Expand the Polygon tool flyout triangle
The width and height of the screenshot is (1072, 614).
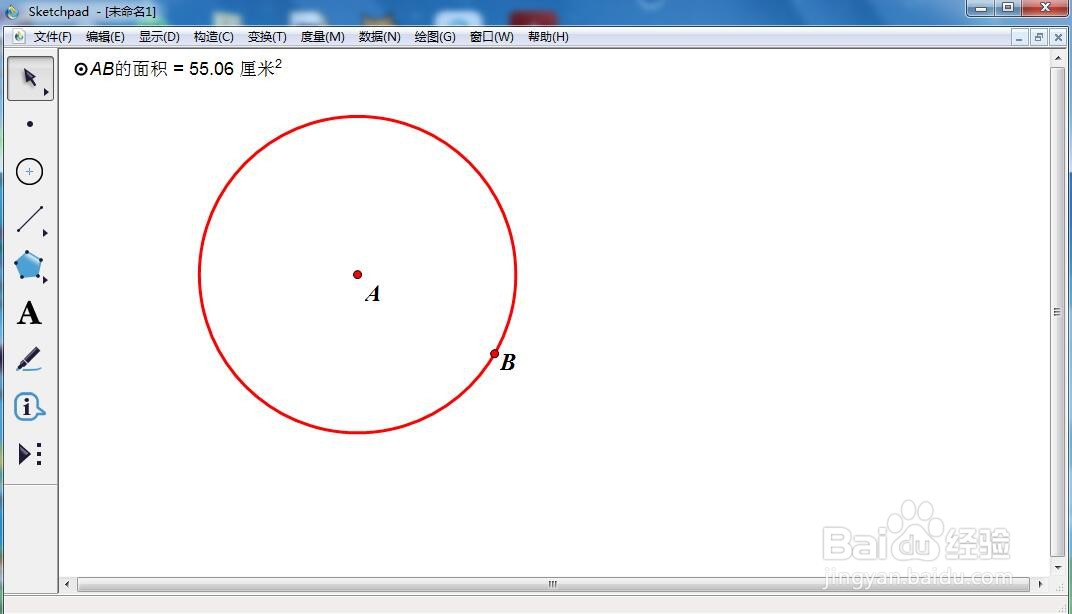click(45, 280)
